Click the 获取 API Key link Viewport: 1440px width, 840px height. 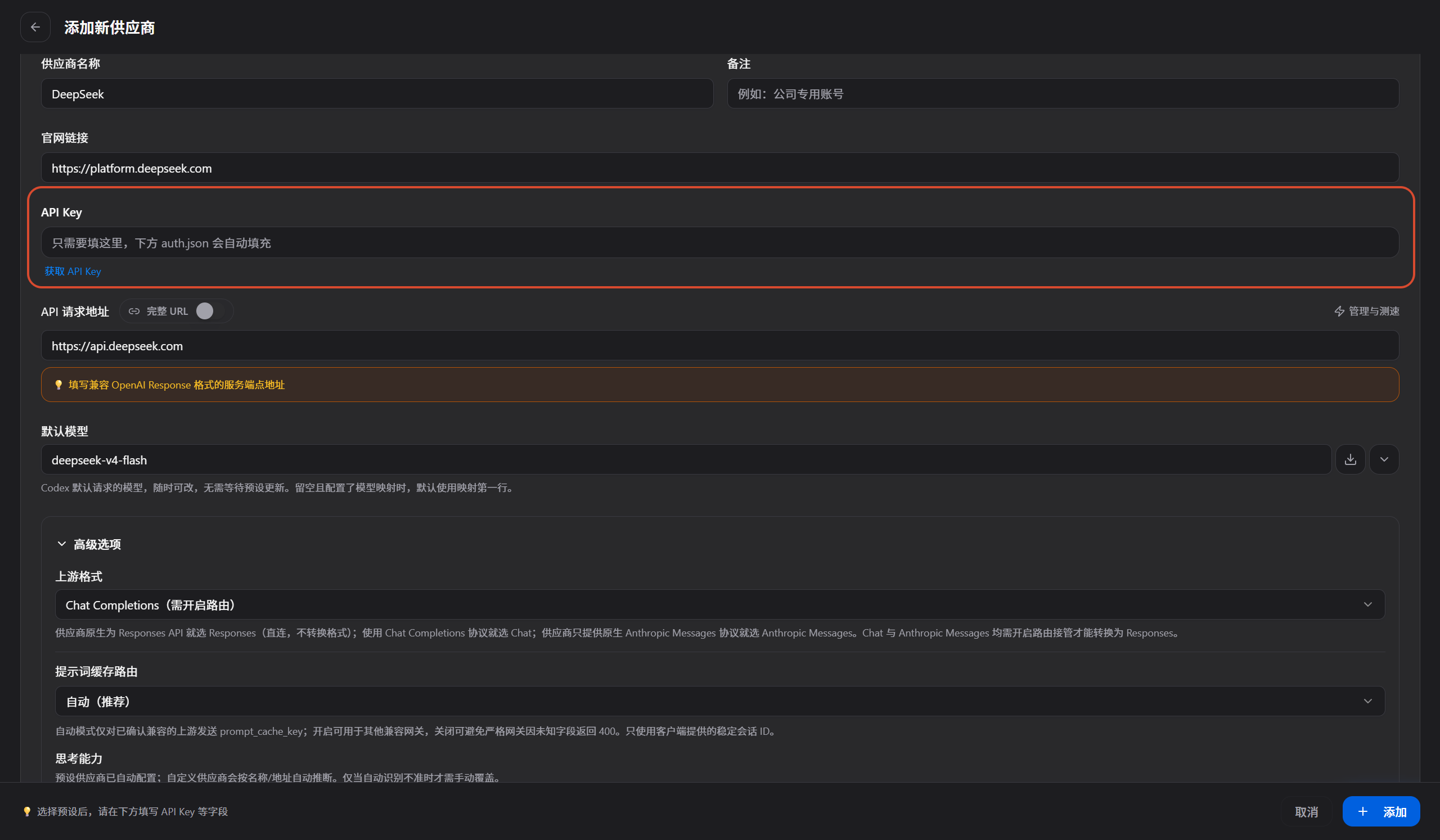click(x=73, y=271)
